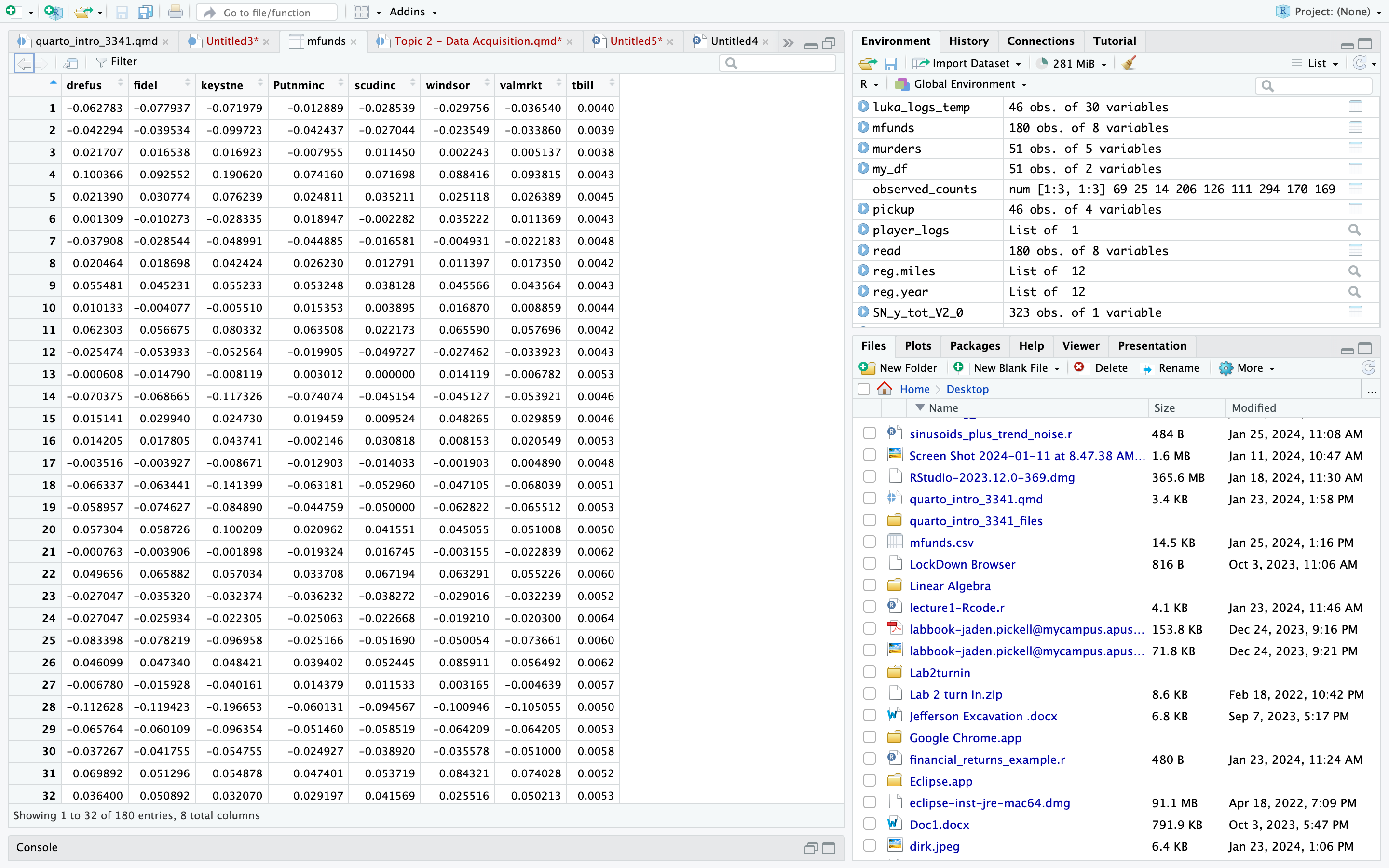Expand the luka_logs_temp object

[x=864, y=107]
